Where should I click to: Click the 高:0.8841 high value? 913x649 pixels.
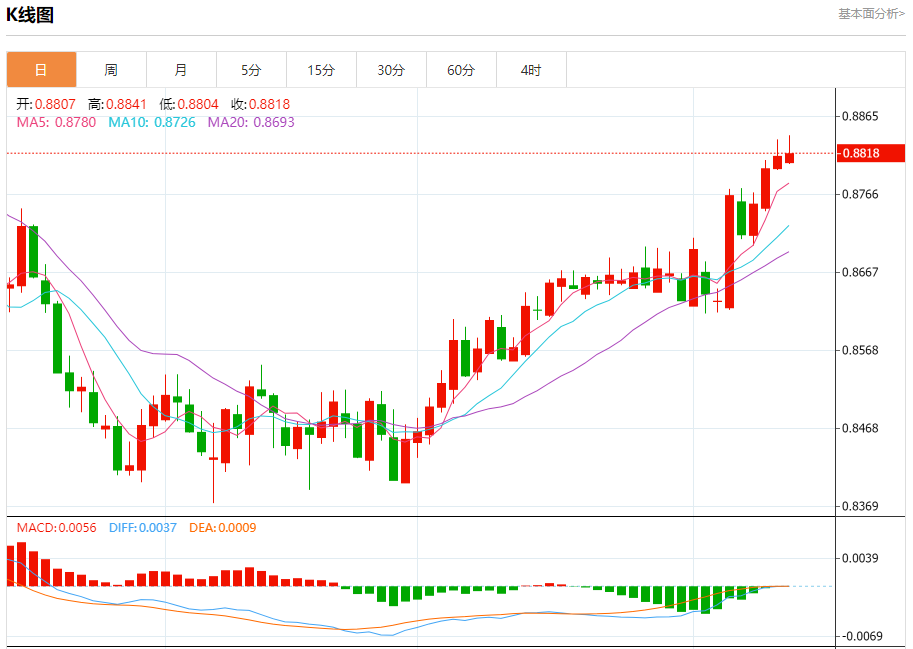pos(117,104)
